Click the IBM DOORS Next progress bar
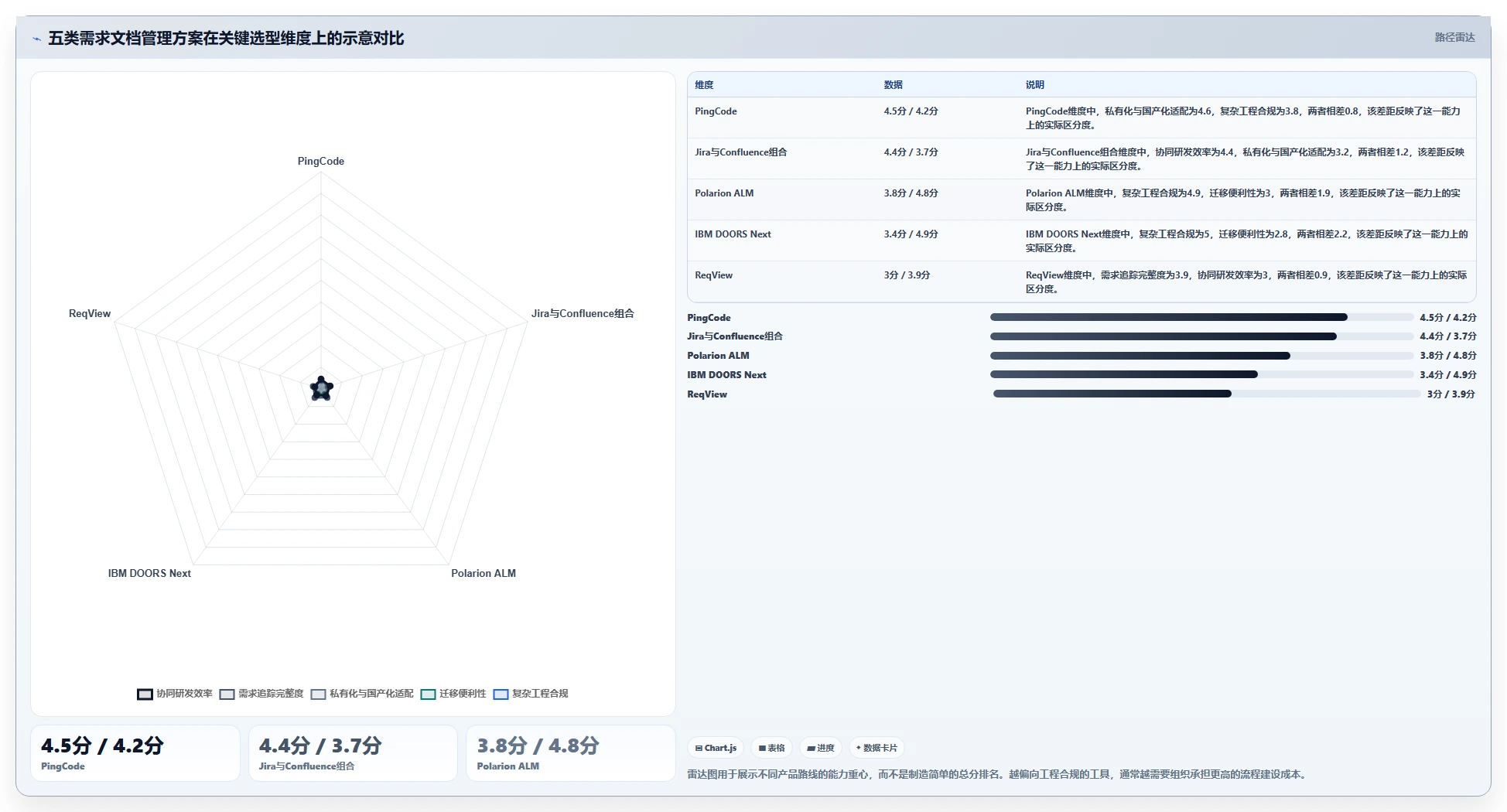This screenshot has width=1507, height=812. point(1201,374)
